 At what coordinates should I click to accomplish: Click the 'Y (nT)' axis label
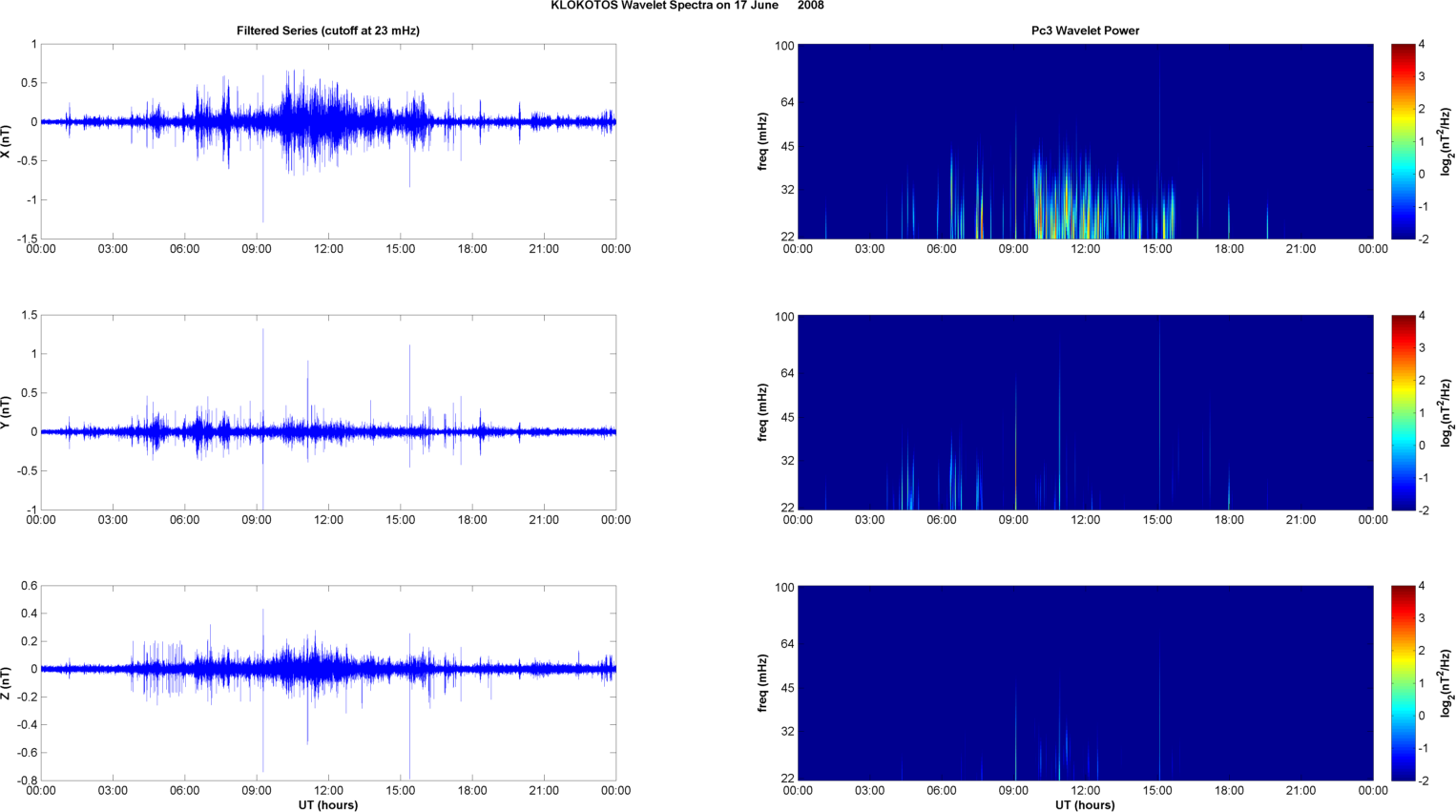(6, 412)
